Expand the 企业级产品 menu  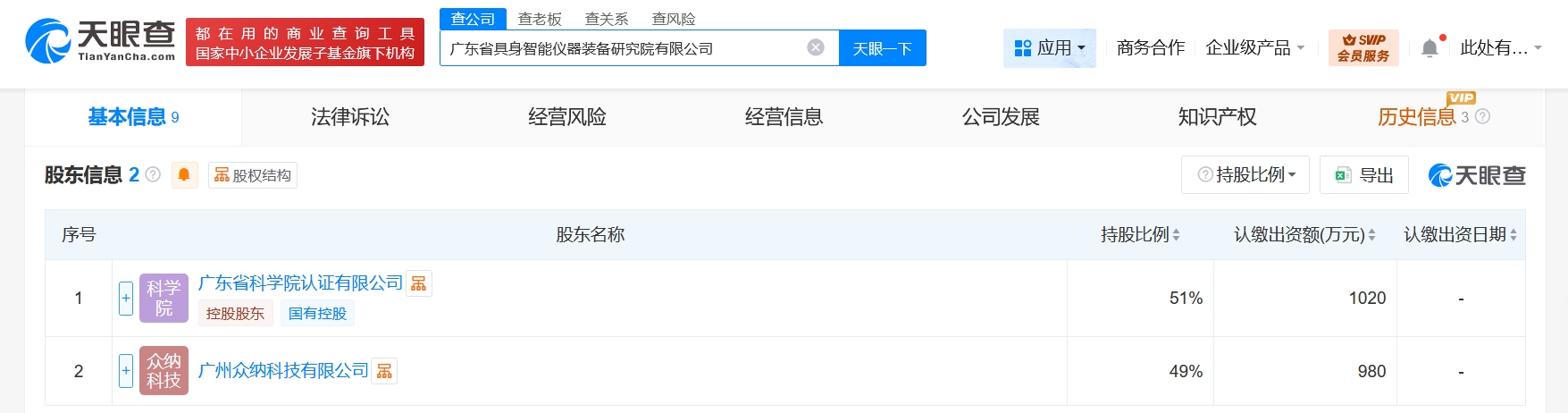tap(1254, 47)
